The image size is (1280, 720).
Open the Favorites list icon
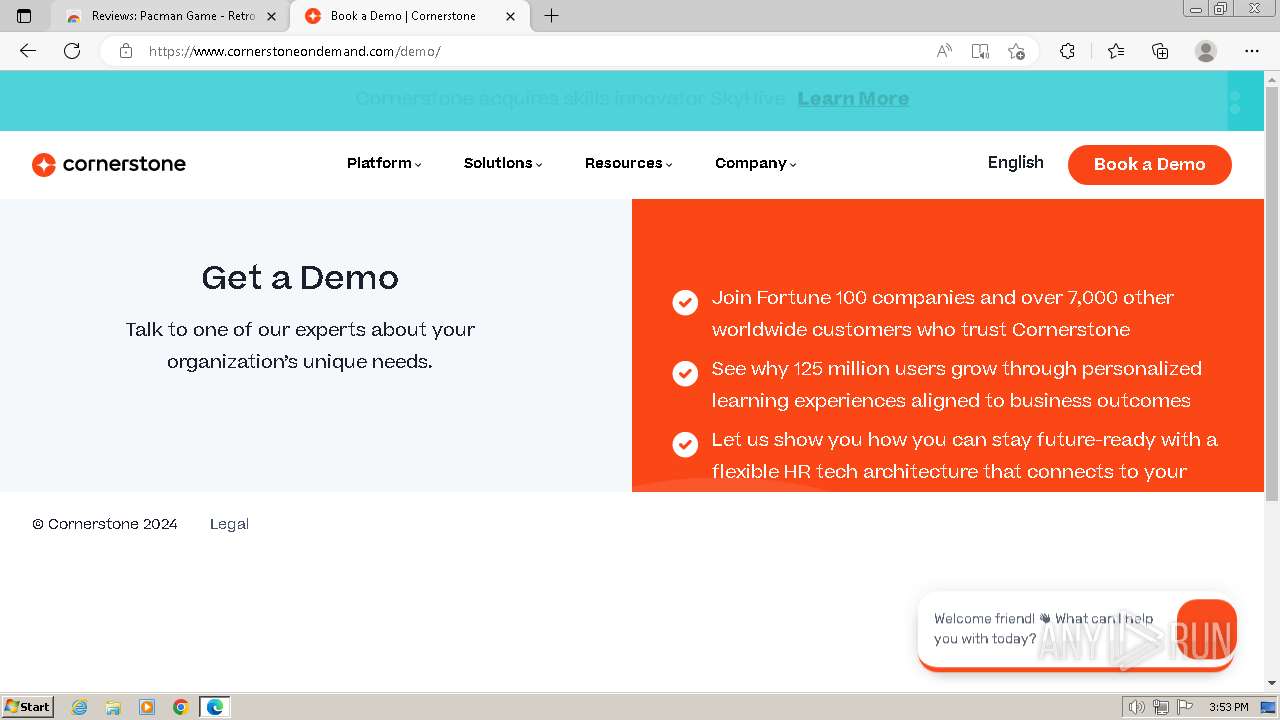pyautogui.click(x=1116, y=51)
